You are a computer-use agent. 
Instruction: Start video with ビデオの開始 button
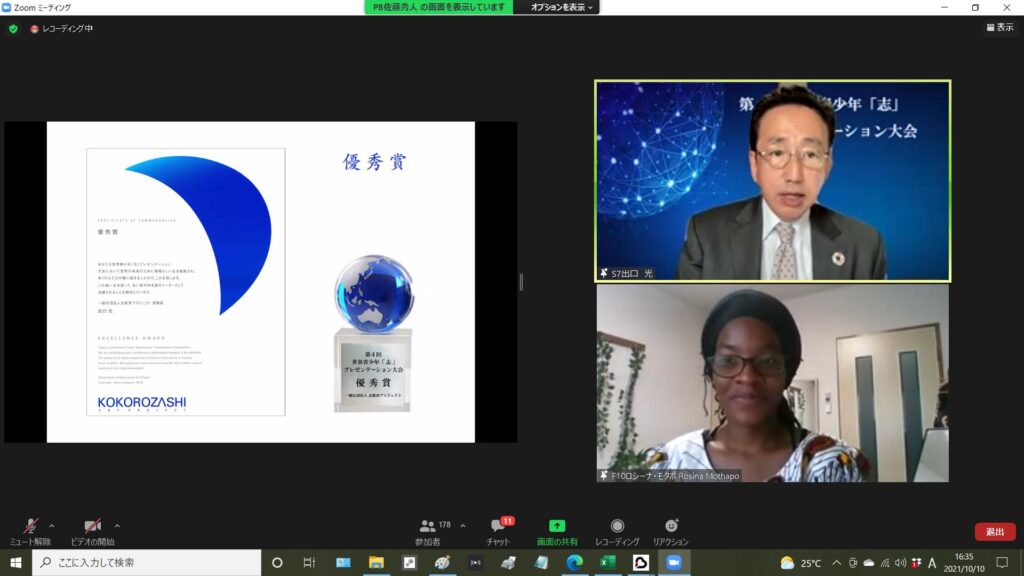[92, 532]
